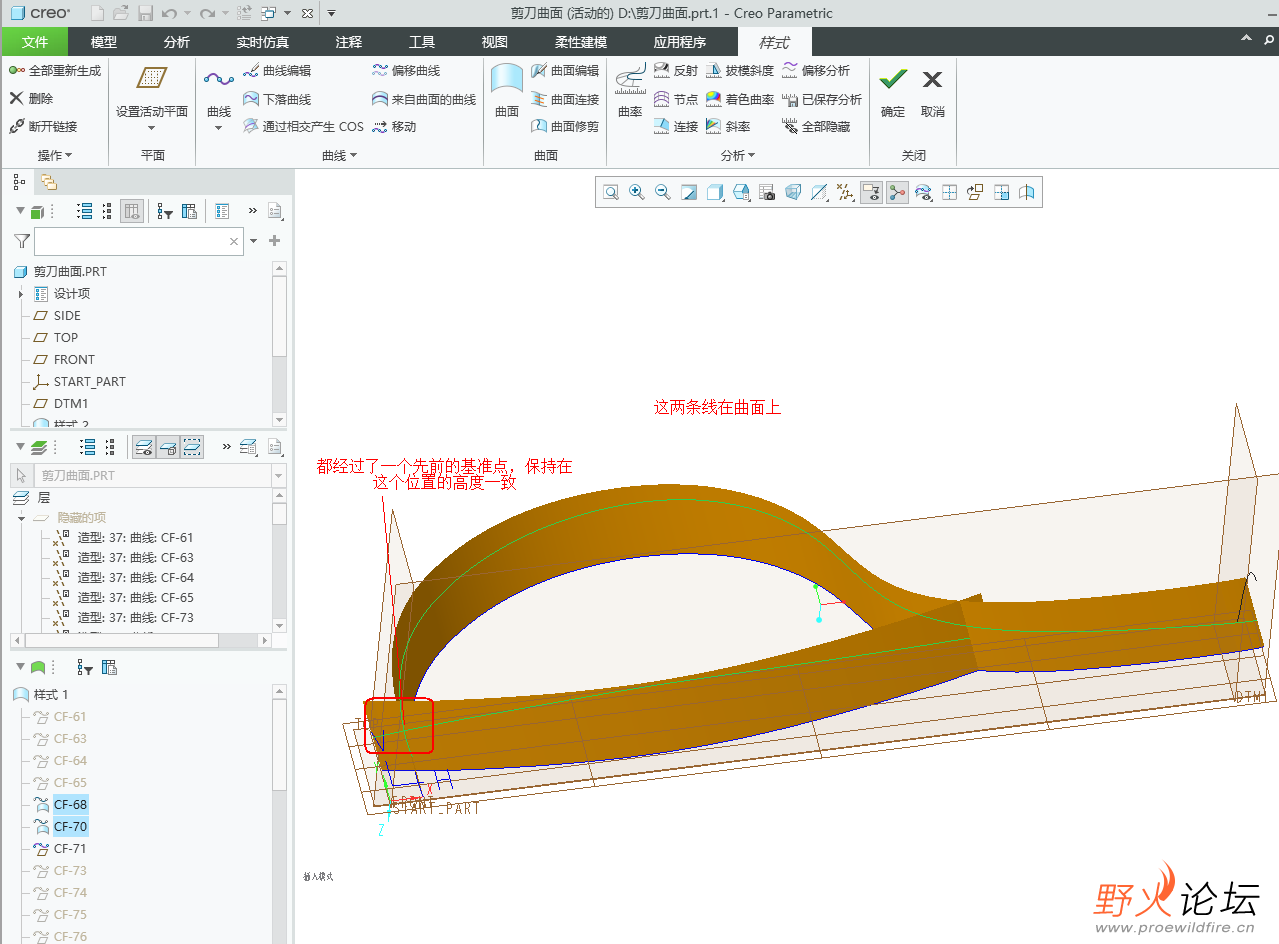This screenshot has height=944, width=1279.
Task: Toggle spin center display in graphics toolbar
Action: tap(897, 193)
